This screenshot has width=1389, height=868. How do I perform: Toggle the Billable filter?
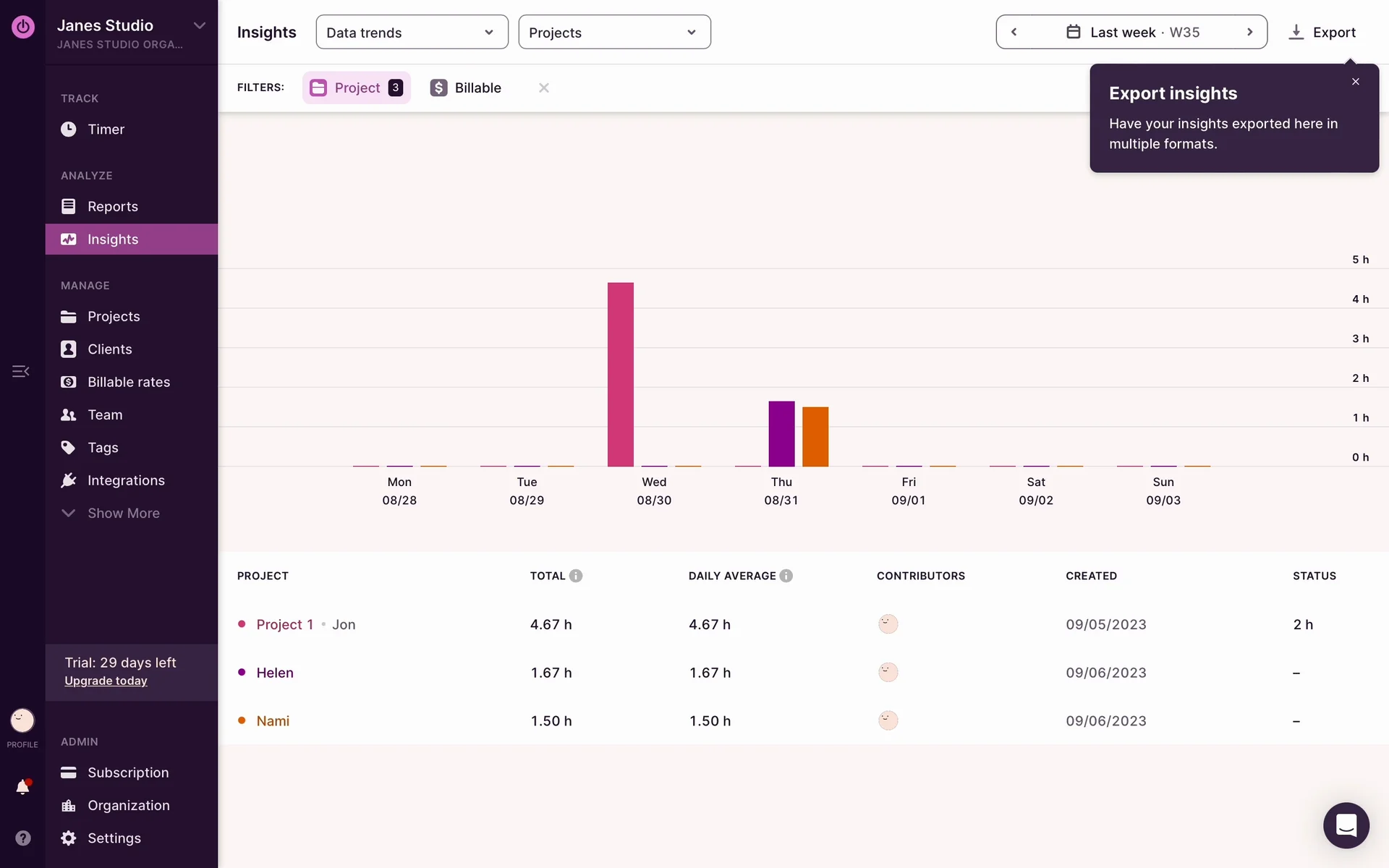click(466, 88)
